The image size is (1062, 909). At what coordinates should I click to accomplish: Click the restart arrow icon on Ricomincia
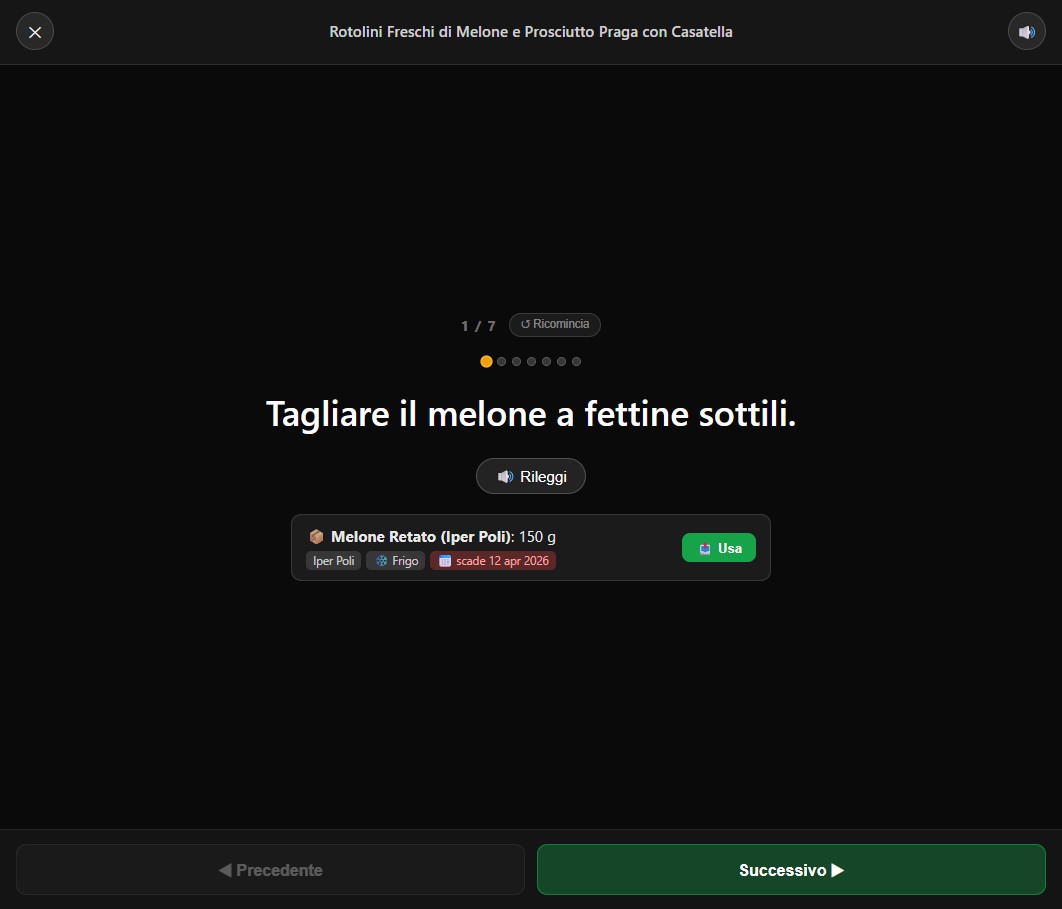[x=524, y=324]
